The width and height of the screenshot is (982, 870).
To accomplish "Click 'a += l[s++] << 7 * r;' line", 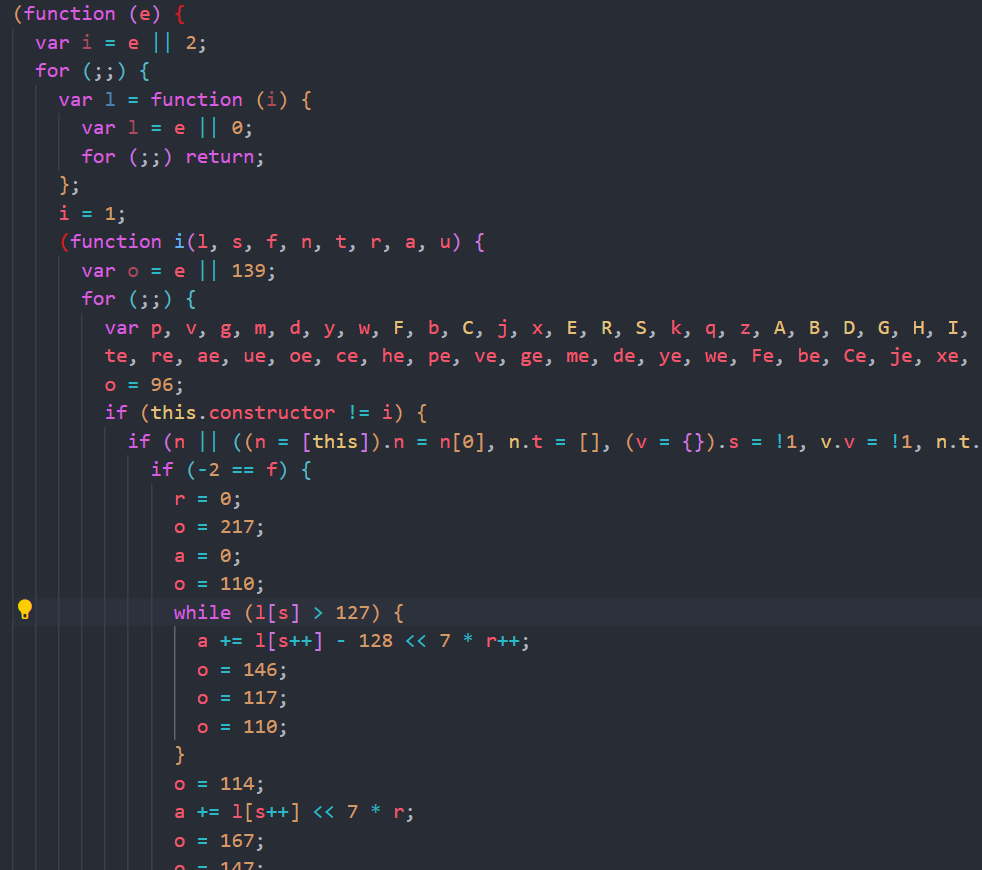I will pyautogui.click(x=294, y=812).
